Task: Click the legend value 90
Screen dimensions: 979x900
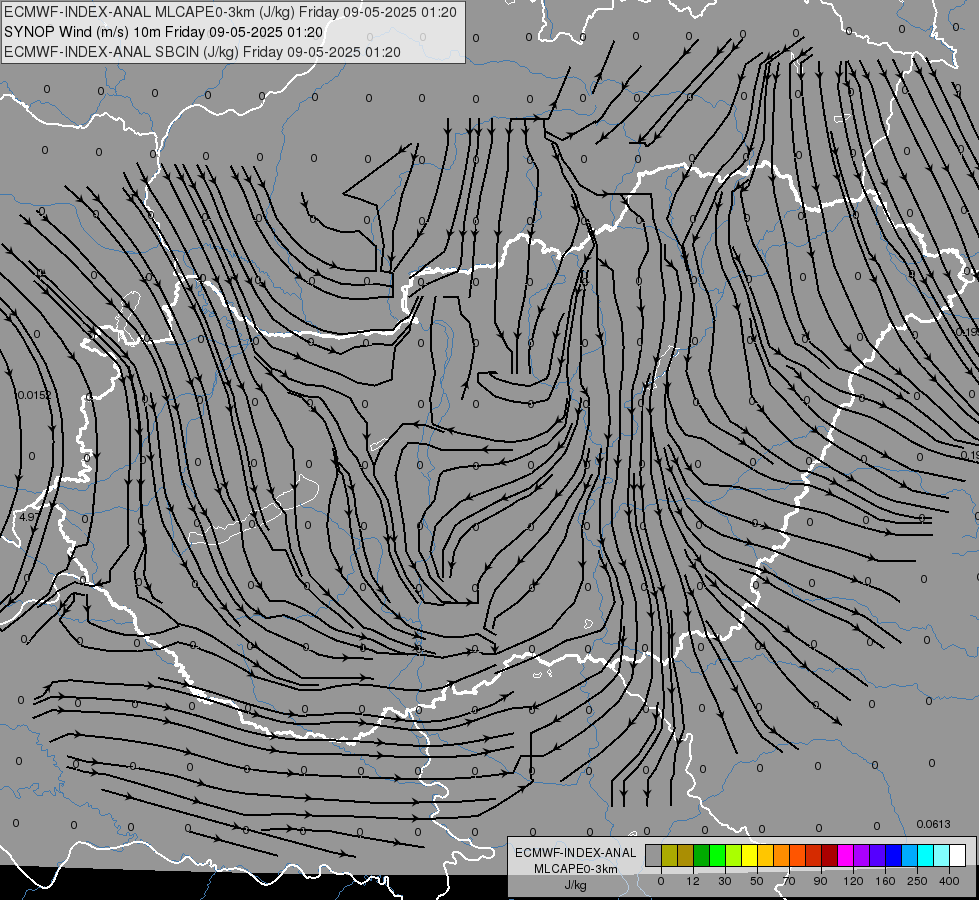Action: pyautogui.click(x=820, y=881)
